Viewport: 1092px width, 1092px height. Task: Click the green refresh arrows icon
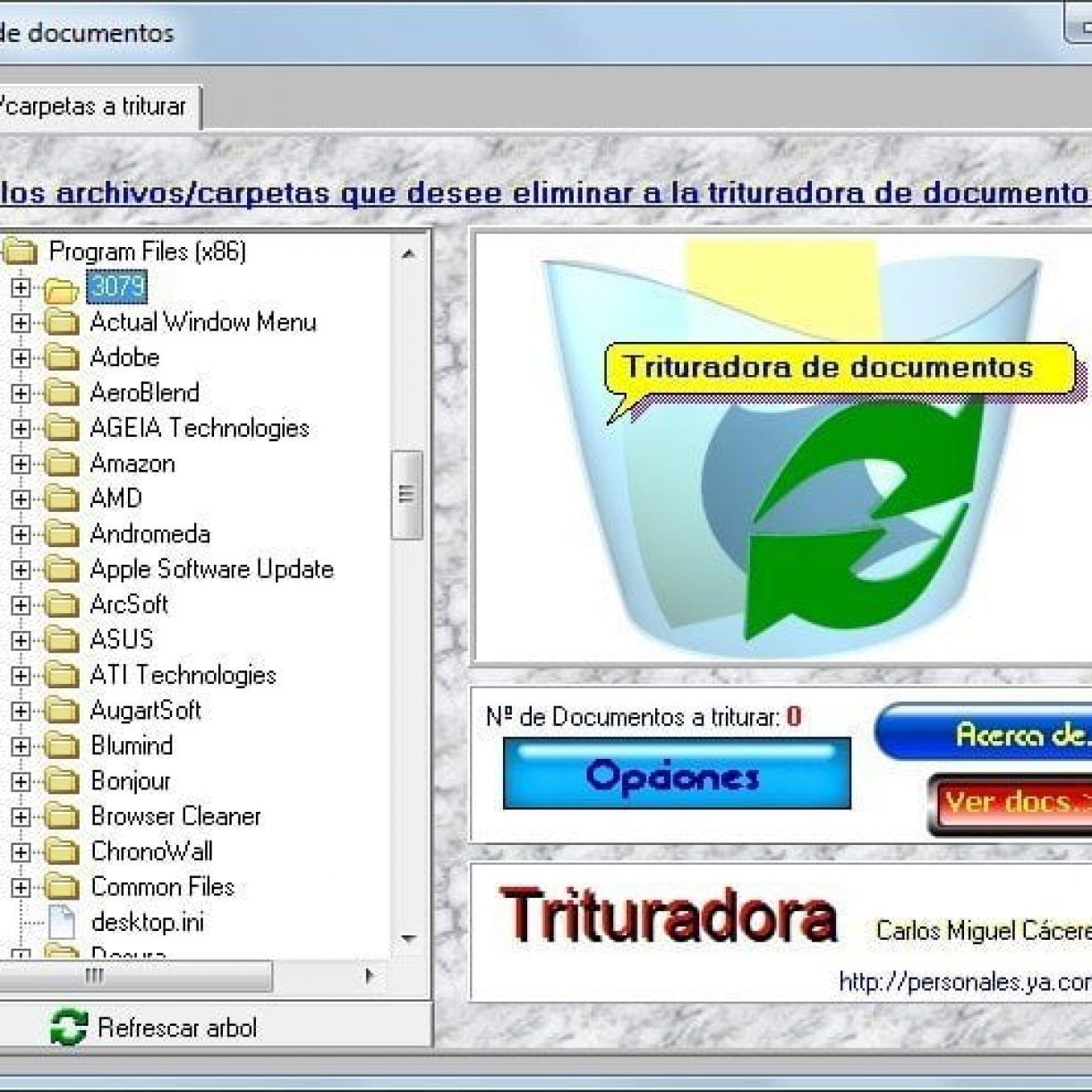[69, 1028]
